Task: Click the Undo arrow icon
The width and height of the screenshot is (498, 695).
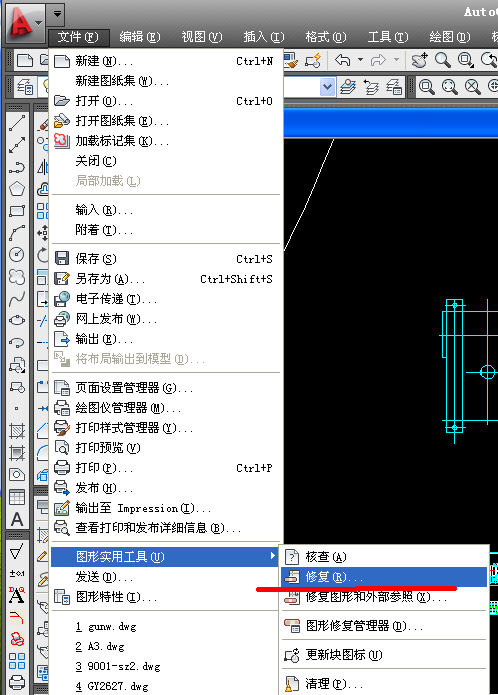Action: tap(343, 60)
